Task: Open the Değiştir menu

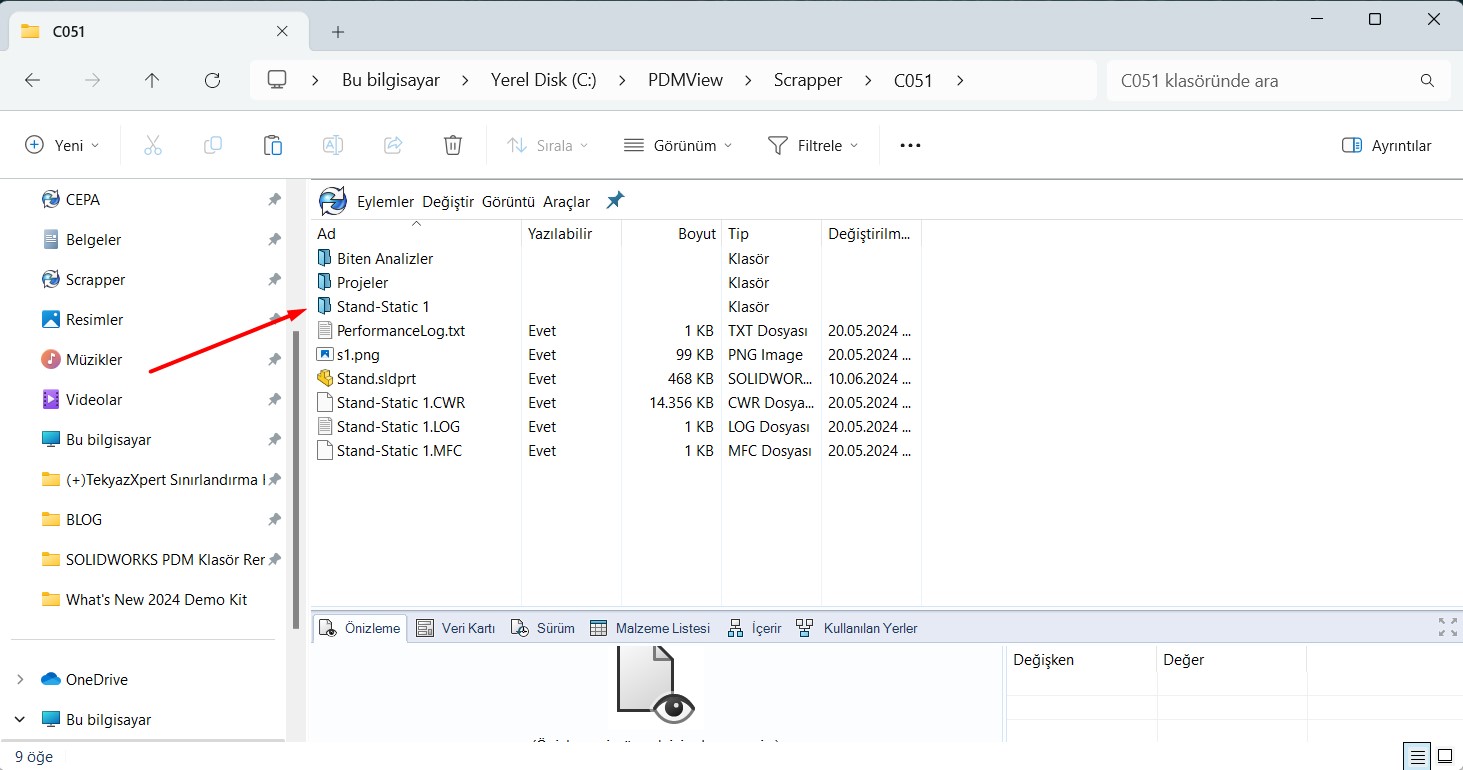Action: click(x=448, y=202)
